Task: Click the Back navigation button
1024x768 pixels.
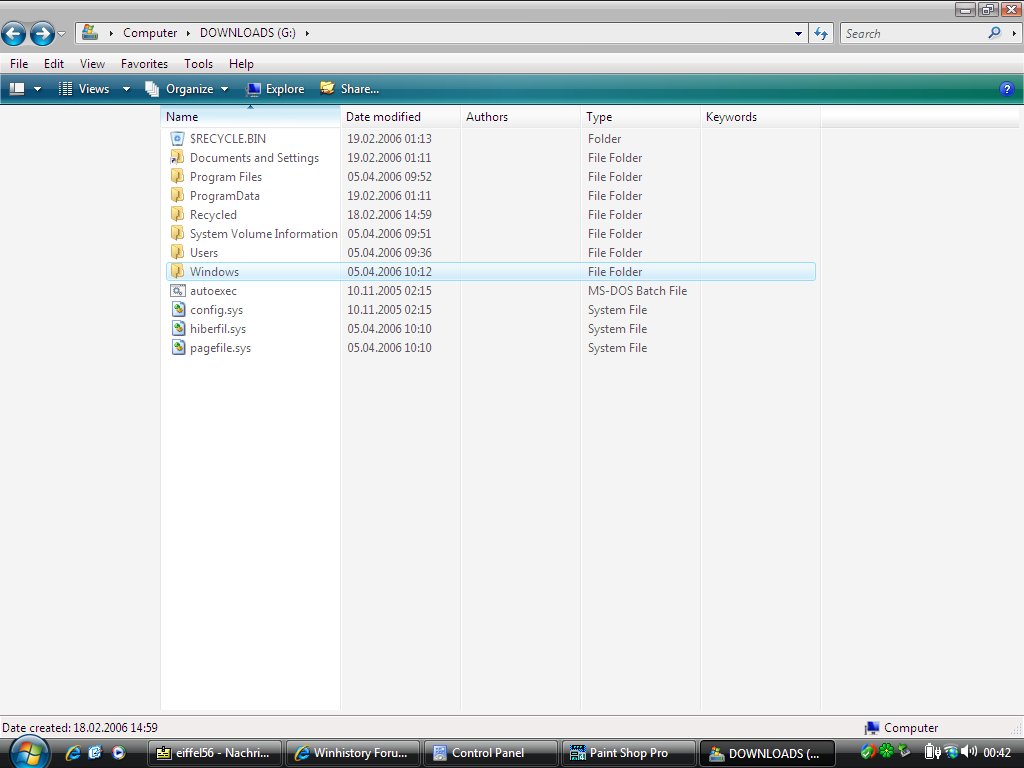Action: (x=13, y=33)
